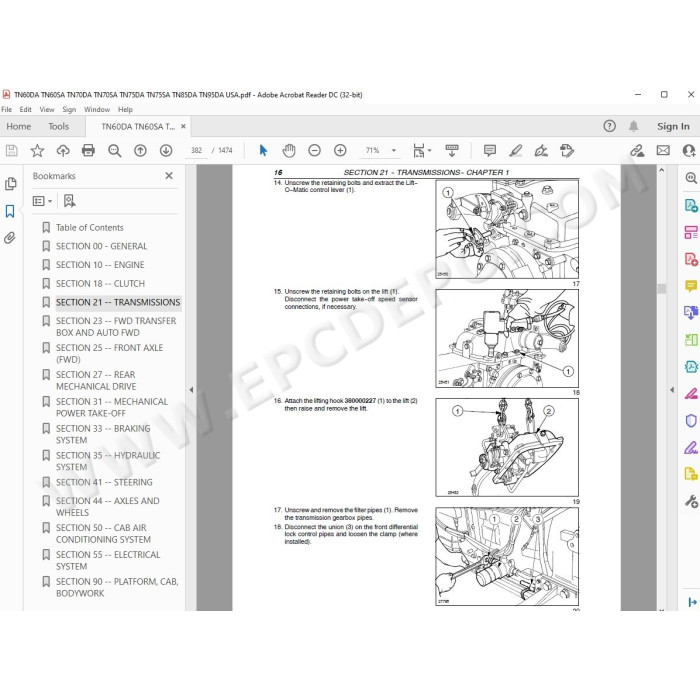This screenshot has width=700, height=700.
Task: Open the attachments paperclip panel
Action: click(10, 238)
